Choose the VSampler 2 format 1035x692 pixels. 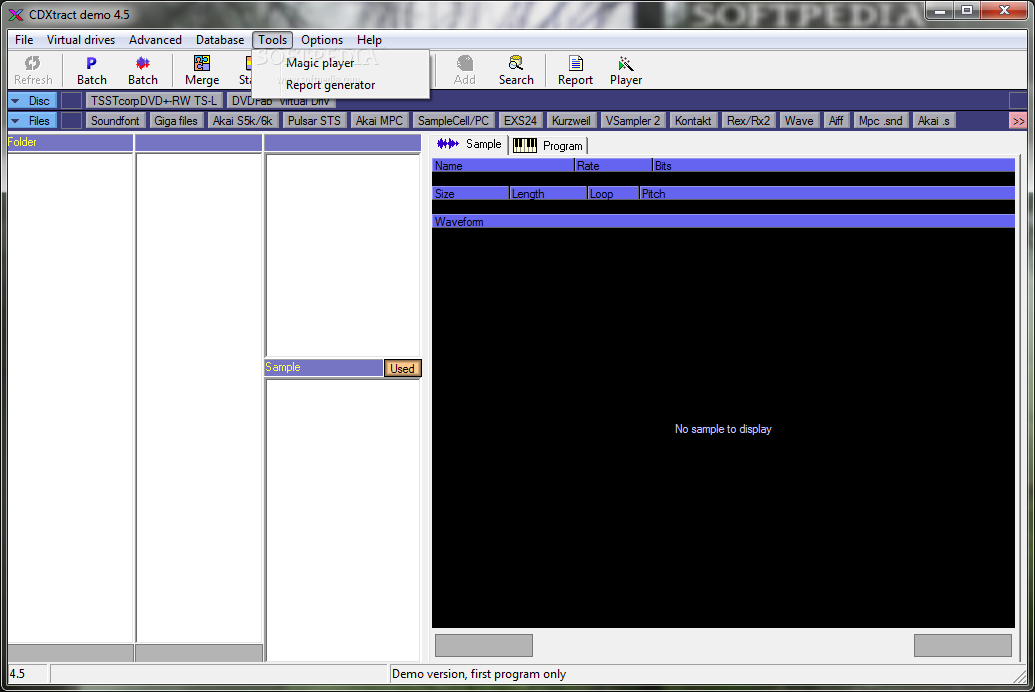click(x=633, y=121)
